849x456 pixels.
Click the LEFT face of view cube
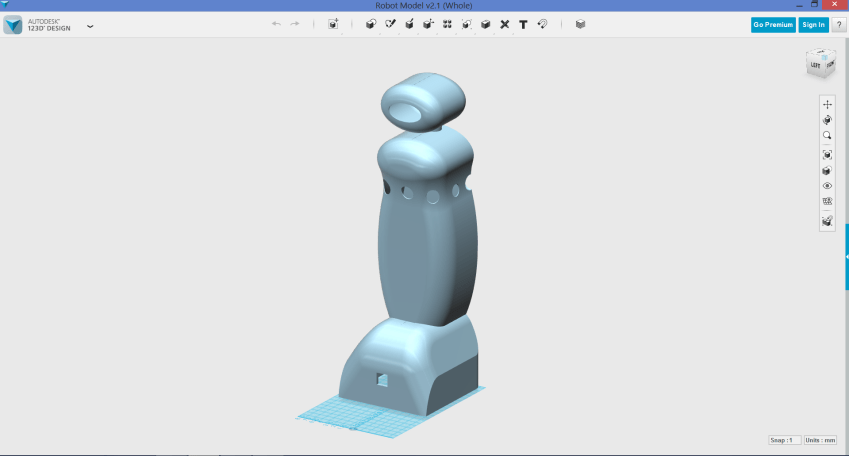pyautogui.click(x=815, y=66)
